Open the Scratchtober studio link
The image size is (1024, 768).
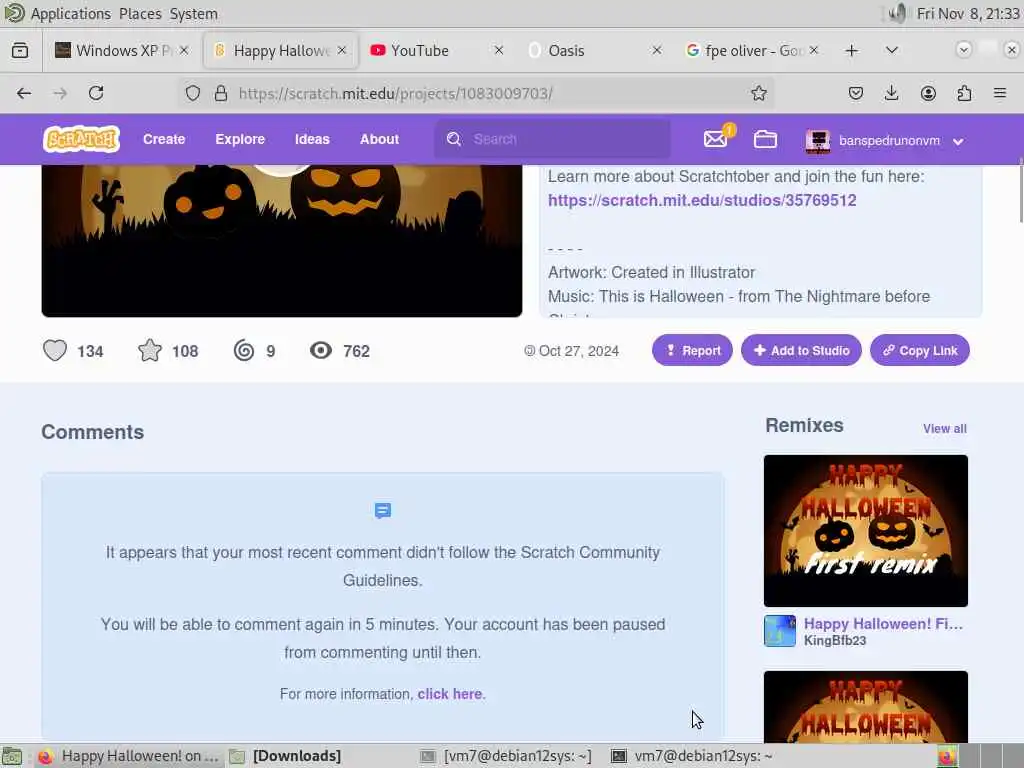pyautogui.click(x=702, y=200)
